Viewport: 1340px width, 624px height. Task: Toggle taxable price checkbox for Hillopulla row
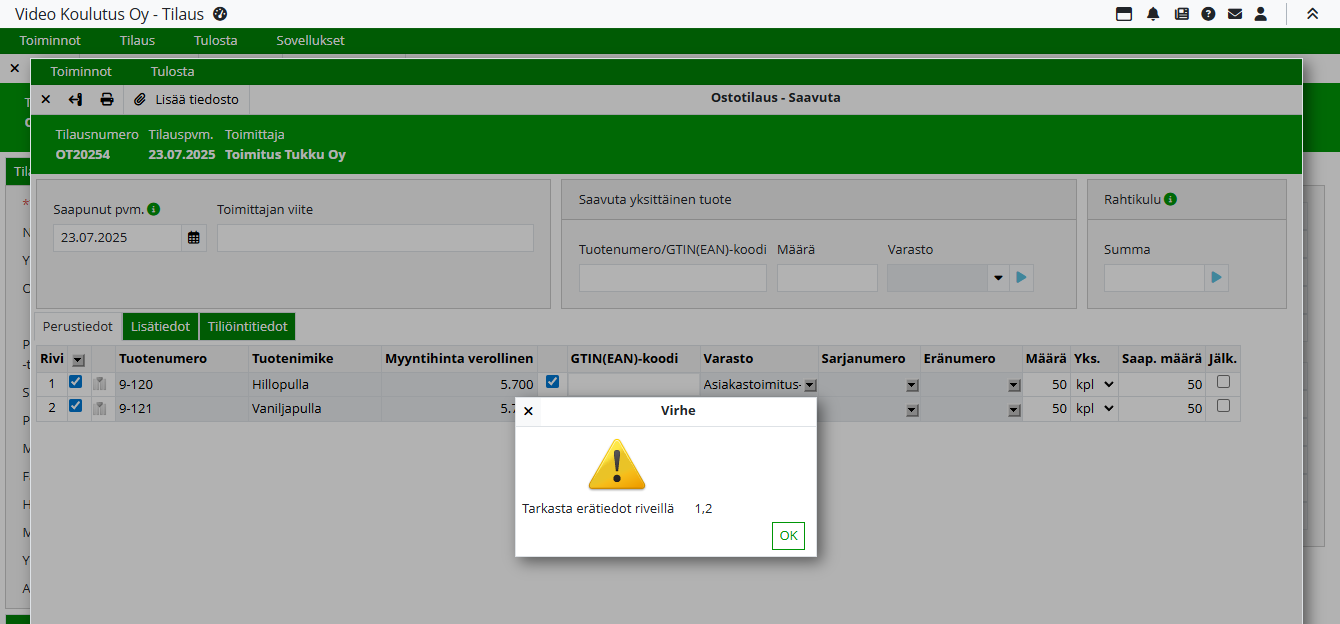(x=552, y=382)
